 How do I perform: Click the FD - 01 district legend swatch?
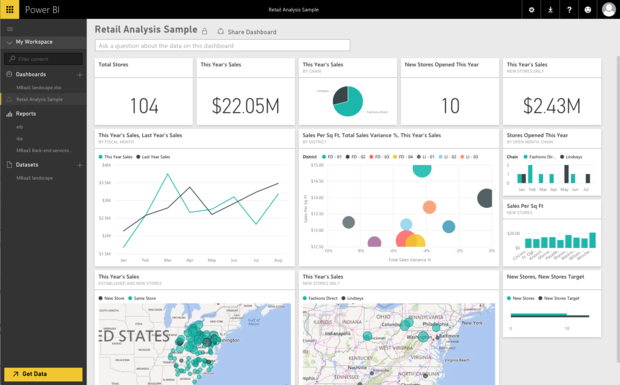[x=324, y=157]
